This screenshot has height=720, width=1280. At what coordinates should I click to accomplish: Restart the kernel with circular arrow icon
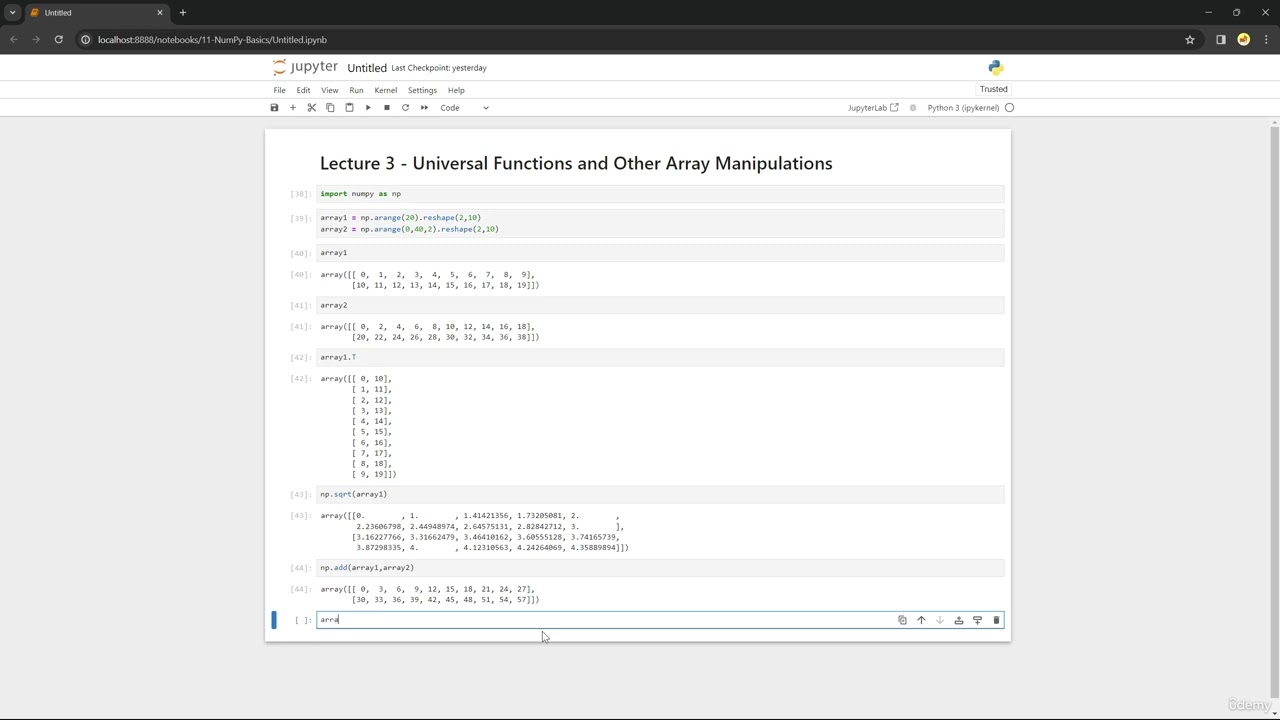coord(405,107)
